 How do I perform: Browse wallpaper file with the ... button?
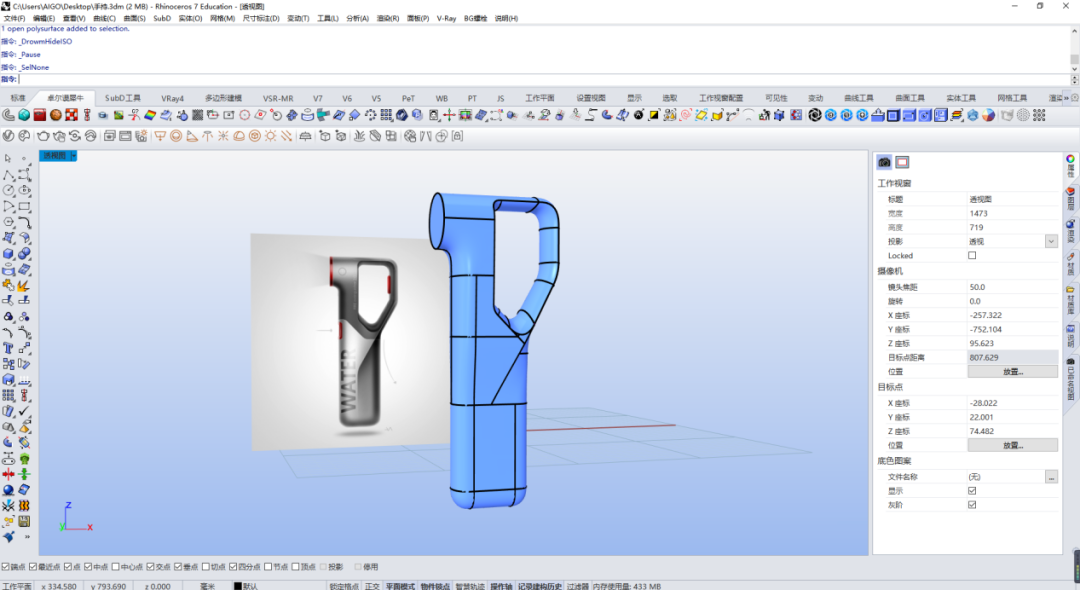pyautogui.click(x=1051, y=476)
